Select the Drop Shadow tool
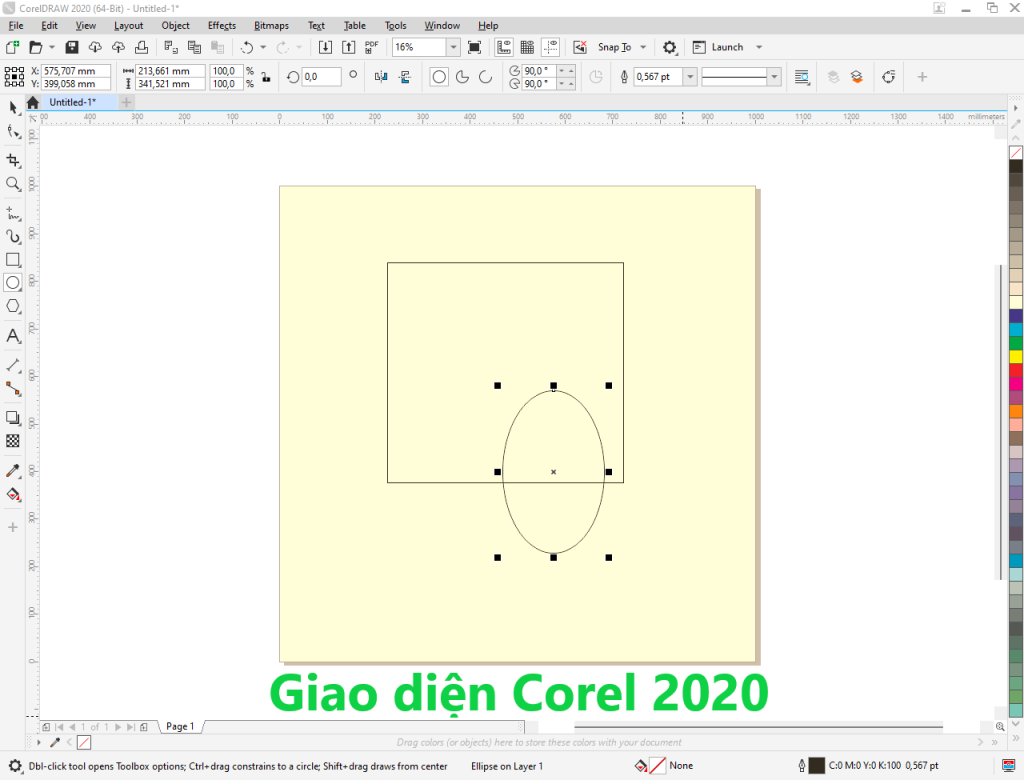 (13, 417)
